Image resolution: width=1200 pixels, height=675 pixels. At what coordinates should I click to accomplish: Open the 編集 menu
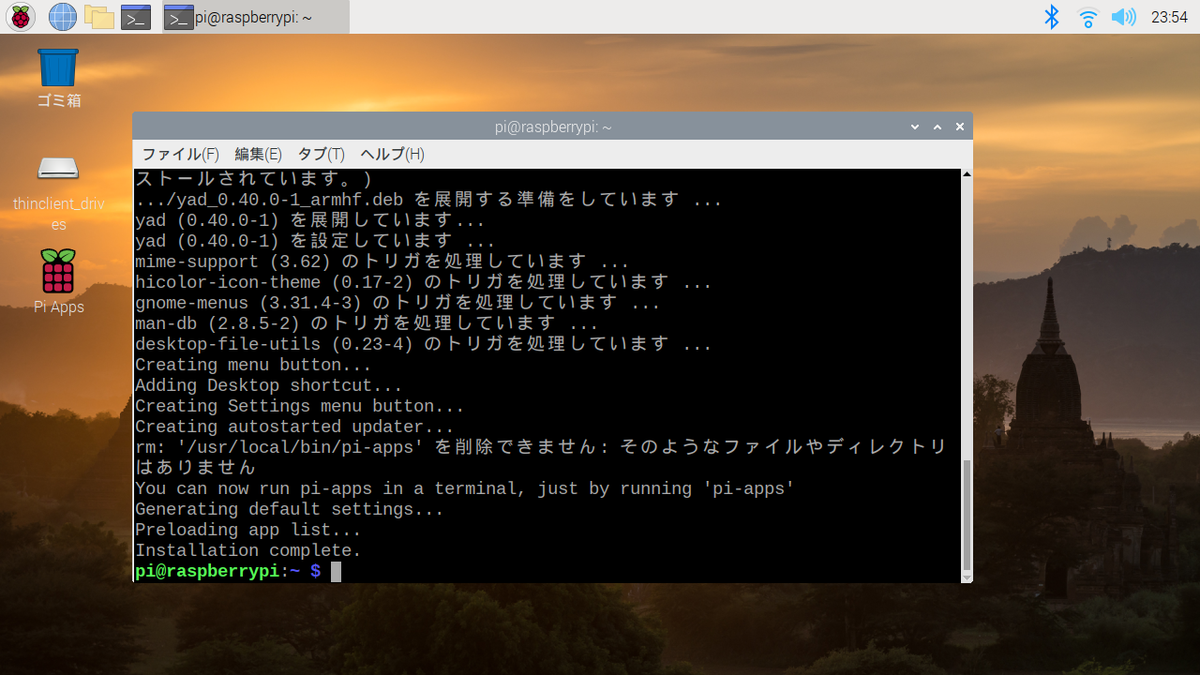coord(258,154)
